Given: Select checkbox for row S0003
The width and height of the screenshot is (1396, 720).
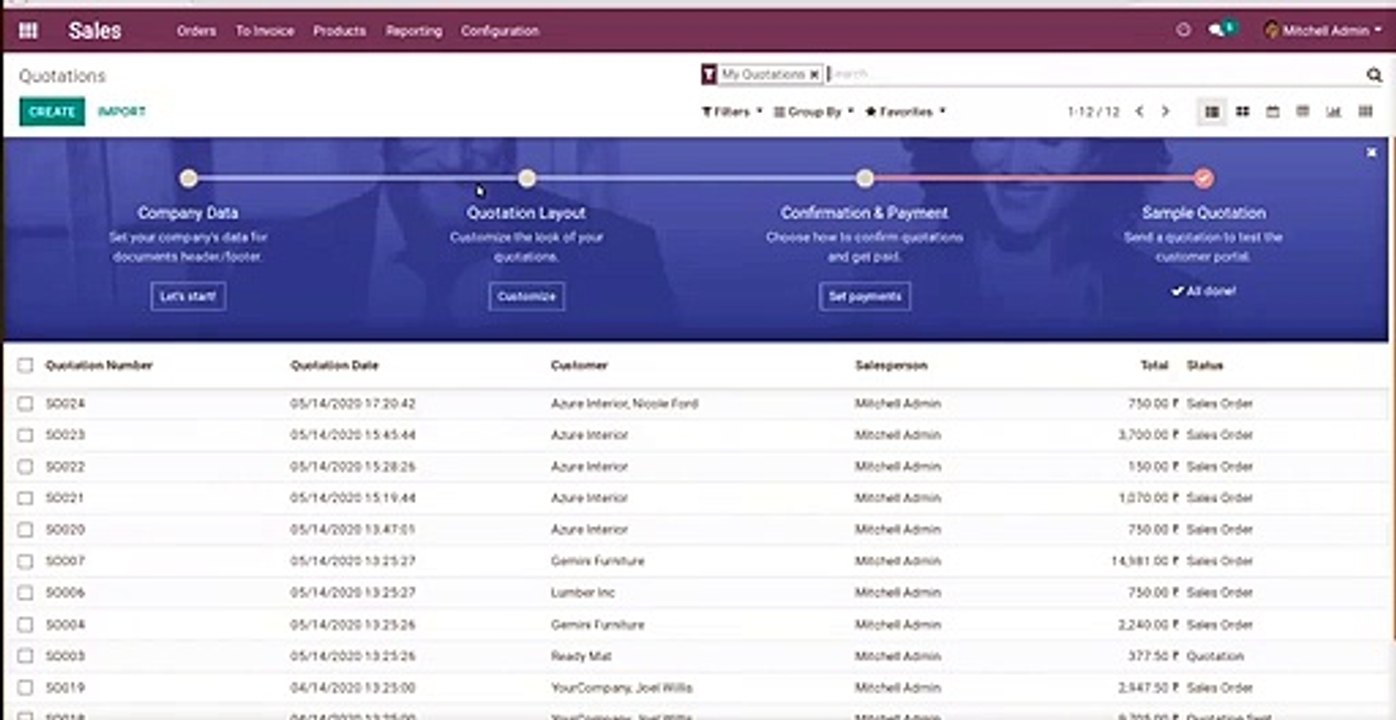Looking at the screenshot, I should click(25, 656).
